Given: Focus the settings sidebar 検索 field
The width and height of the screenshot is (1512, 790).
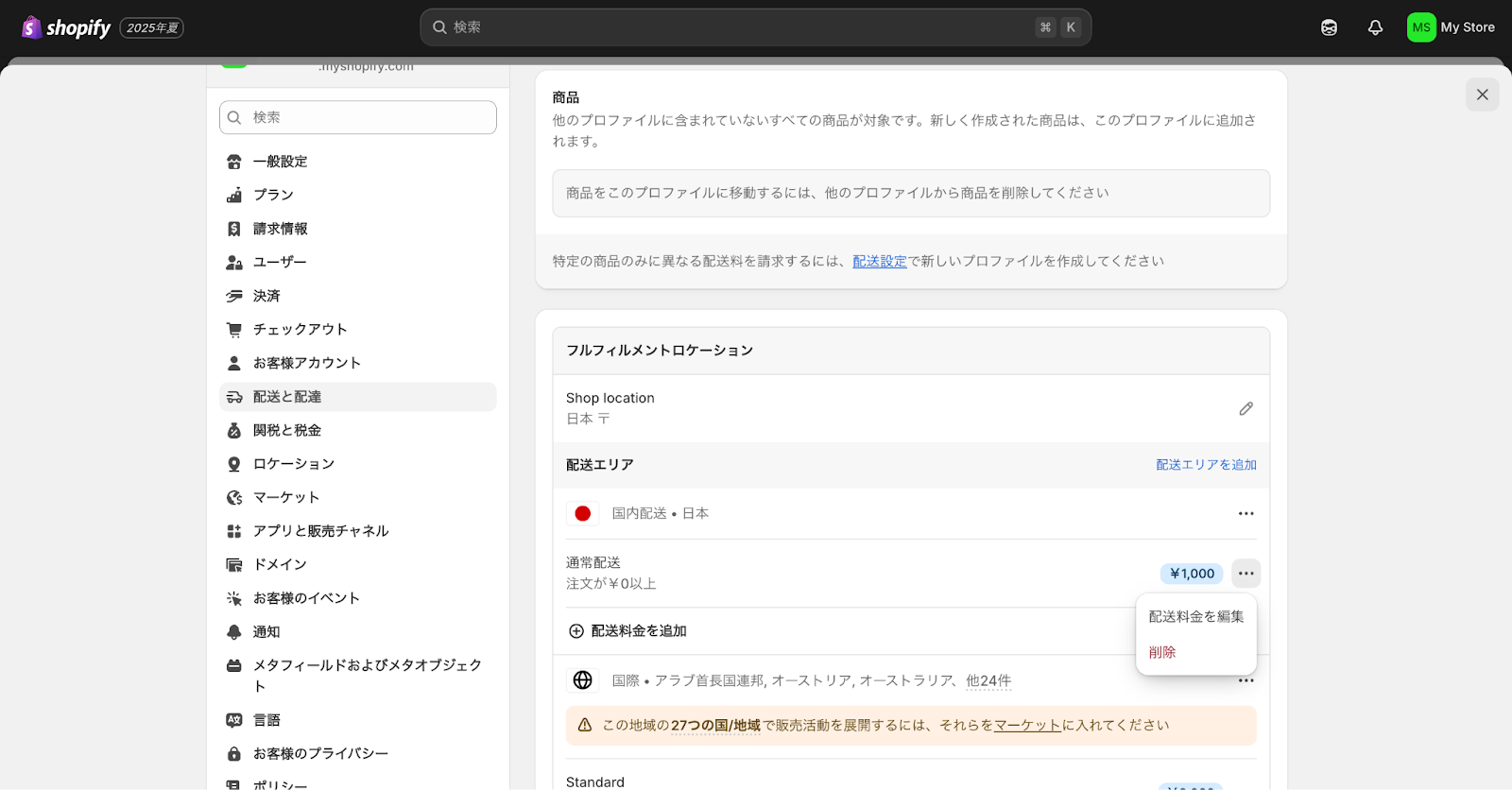Looking at the screenshot, I should point(358,117).
